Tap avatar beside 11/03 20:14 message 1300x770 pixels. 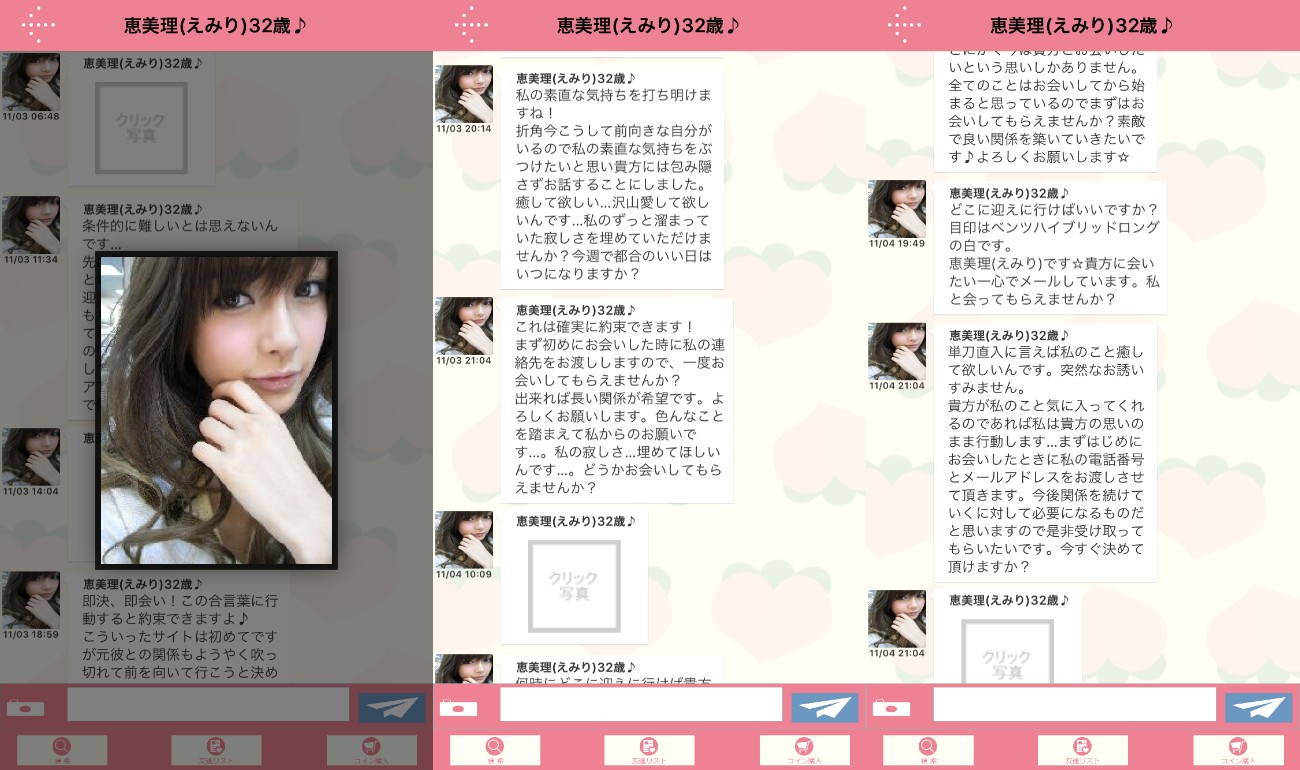[464, 94]
